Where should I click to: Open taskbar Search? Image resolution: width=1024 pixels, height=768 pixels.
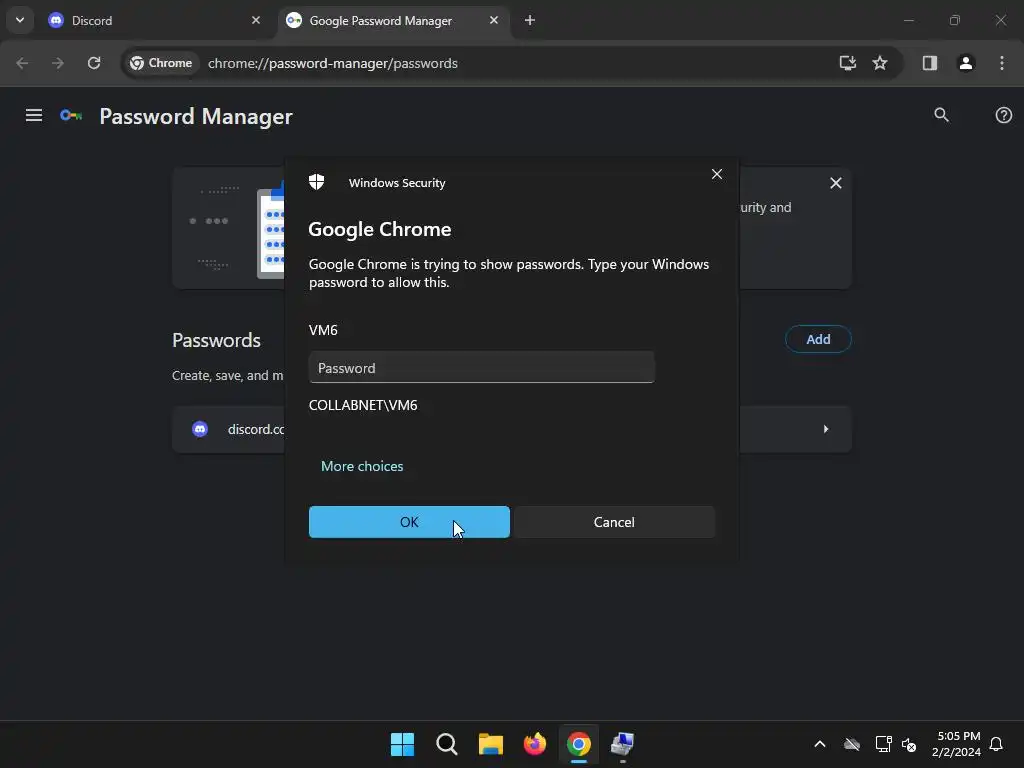click(447, 744)
